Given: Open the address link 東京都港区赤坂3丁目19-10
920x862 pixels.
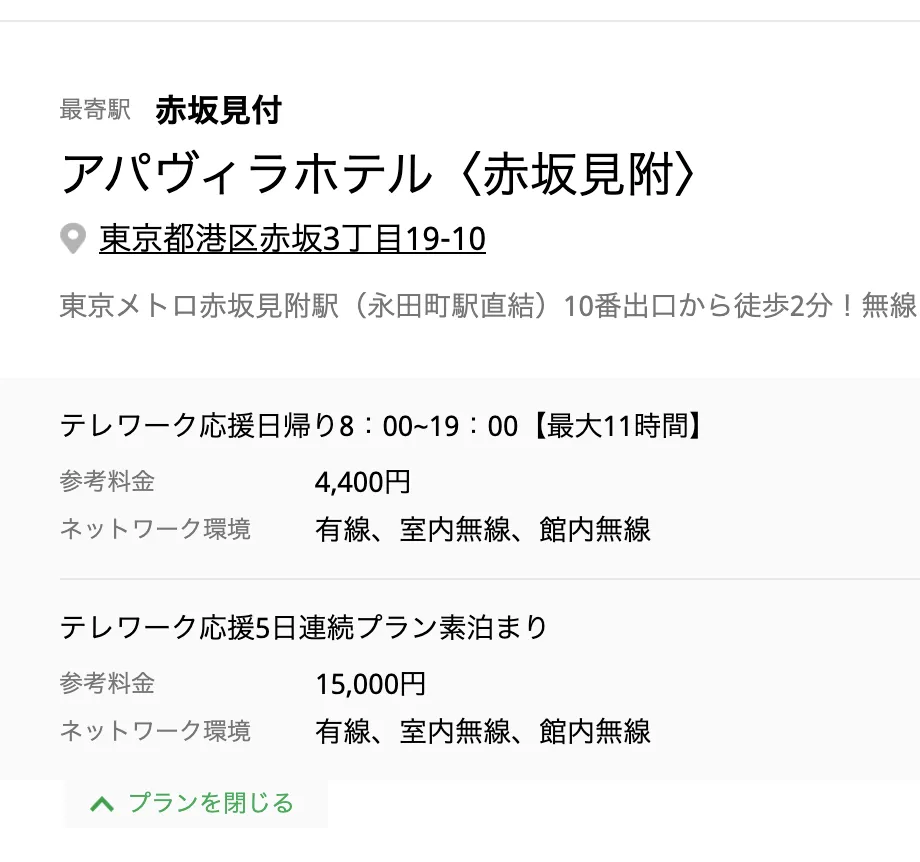Looking at the screenshot, I should tap(290, 240).
